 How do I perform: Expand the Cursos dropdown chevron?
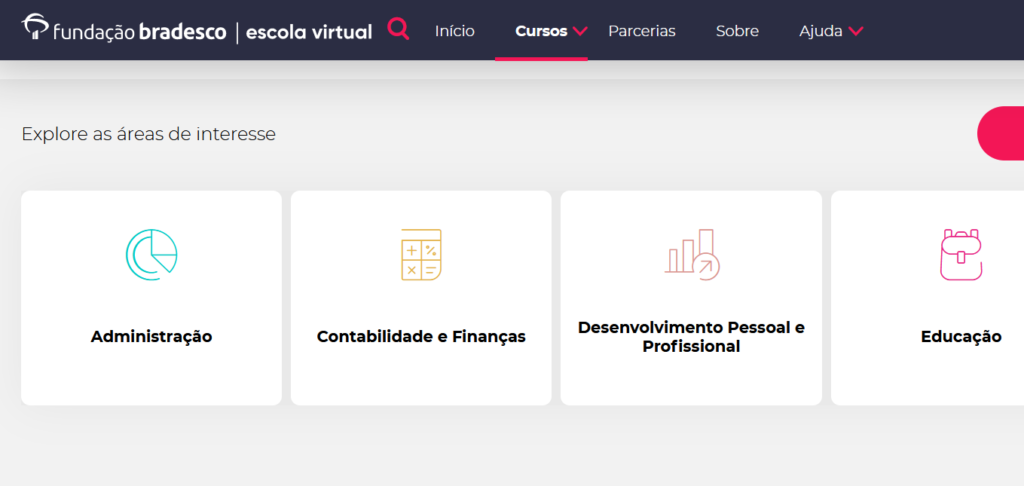pos(580,31)
